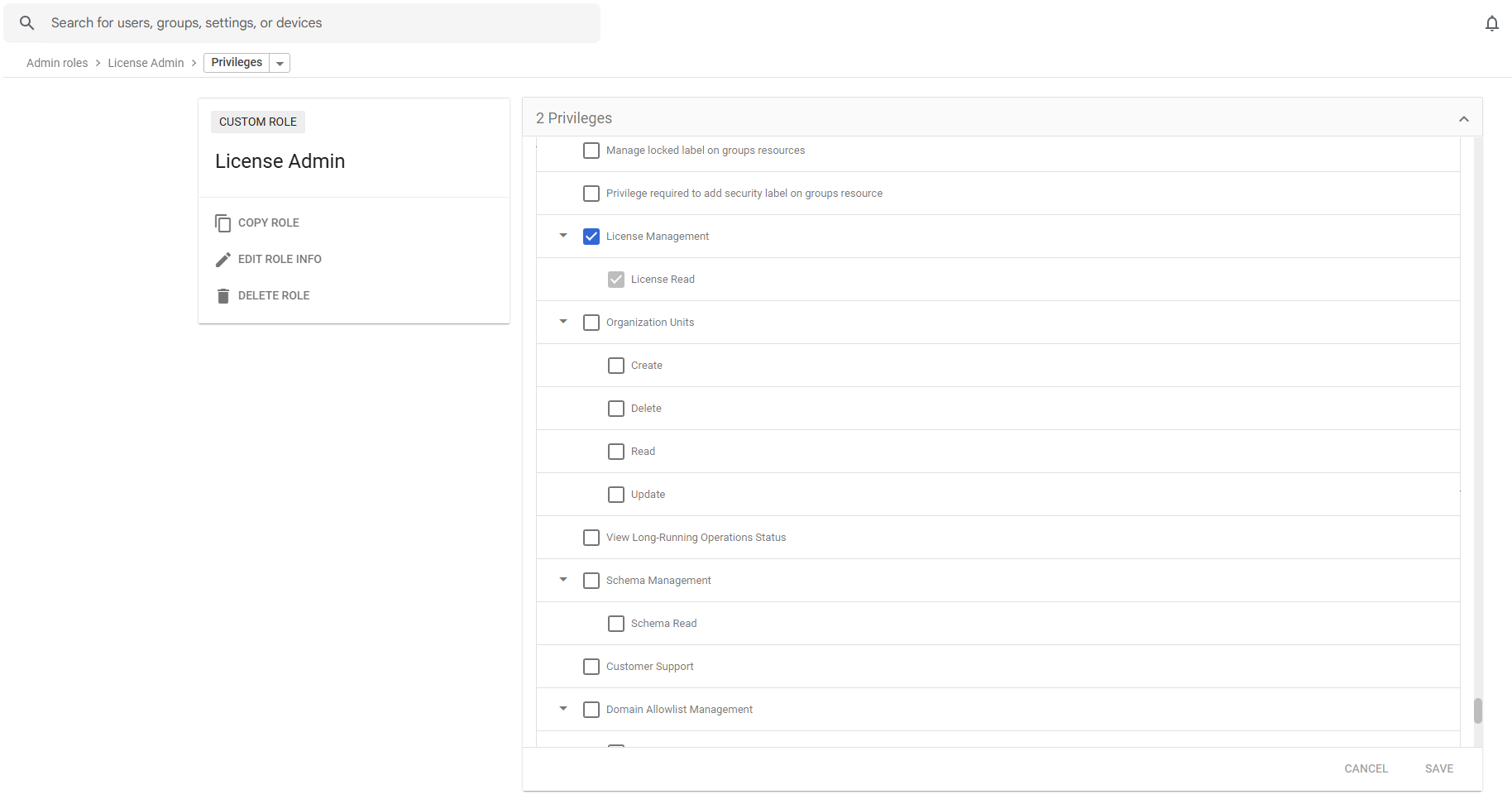Check the Schema Read privilege
1512x804 pixels.
pyautogui.click(x=616, y=624)
